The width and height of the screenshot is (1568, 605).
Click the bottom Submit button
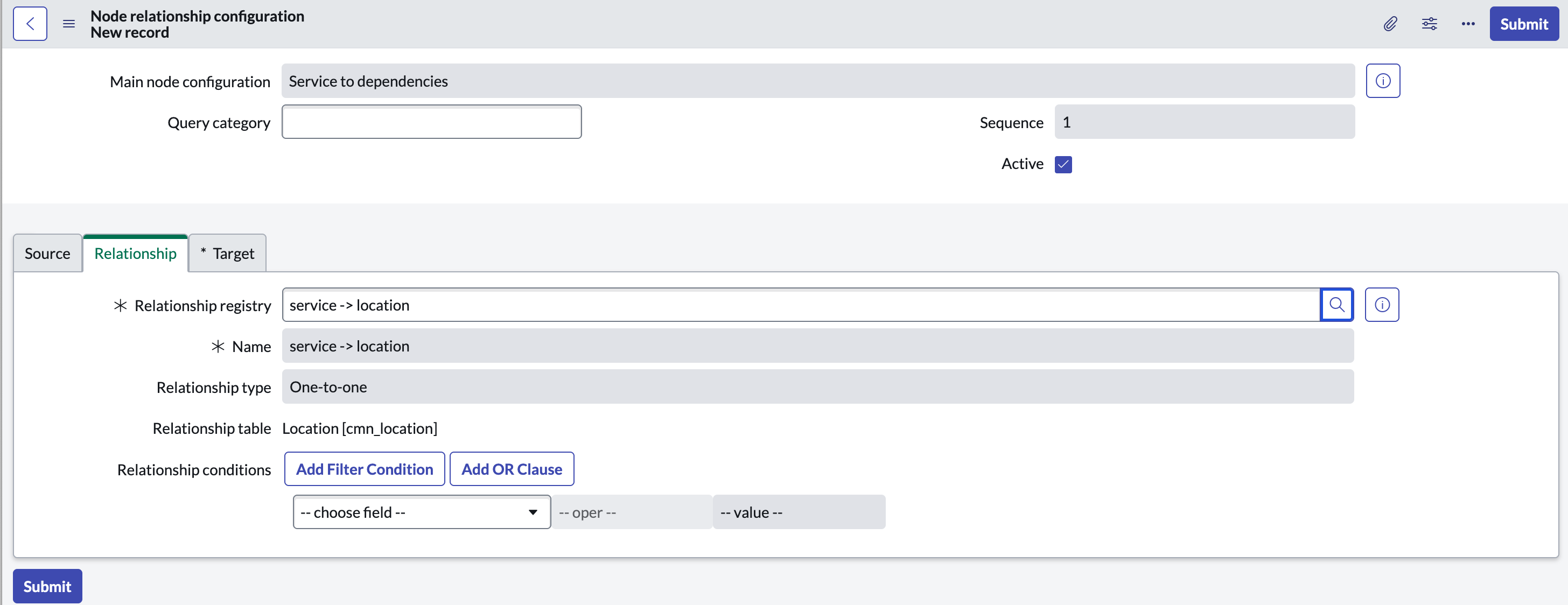(x=47, y=586)
